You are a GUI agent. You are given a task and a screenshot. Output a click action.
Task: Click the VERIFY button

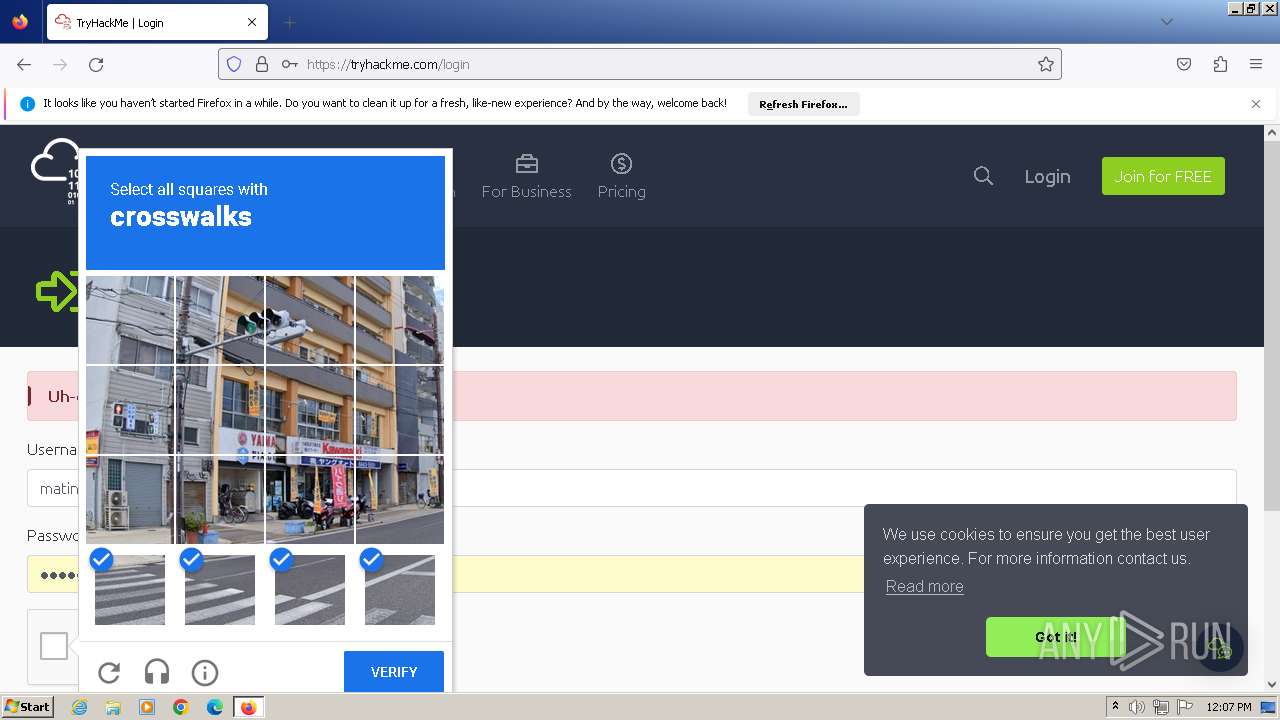[x=394, y=672]
